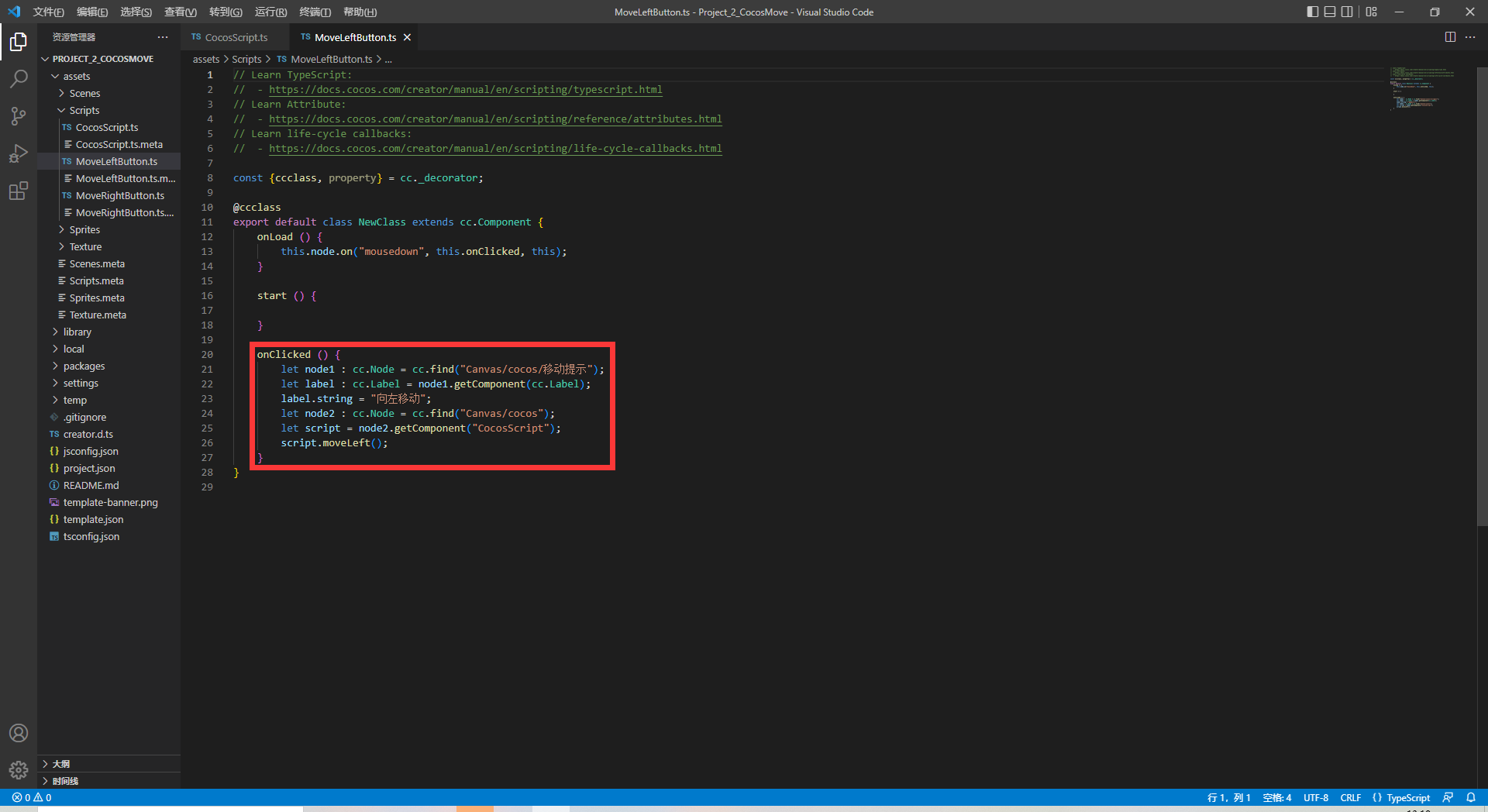Toggle the primary side bar layout button
The height and width of the screenshot is (812, 1488).
[1312, 12]
